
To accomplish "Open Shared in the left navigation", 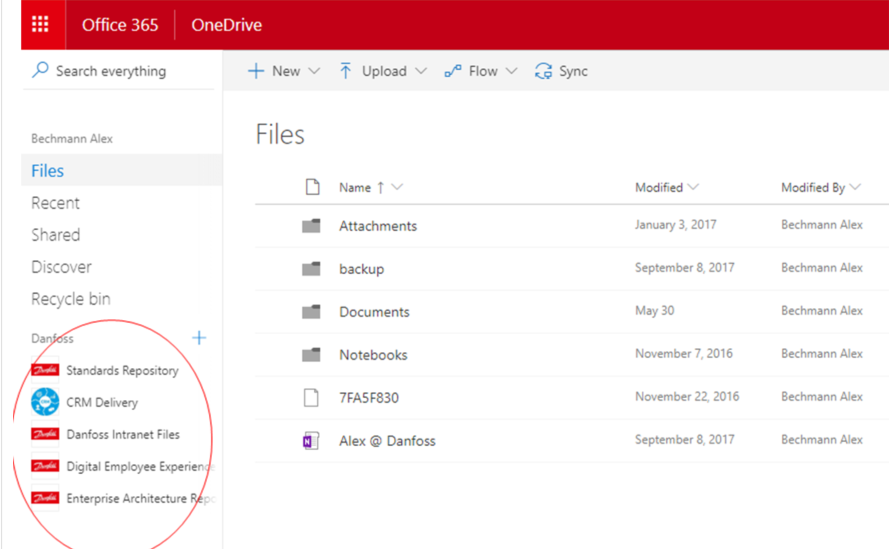I will (56, 235).
